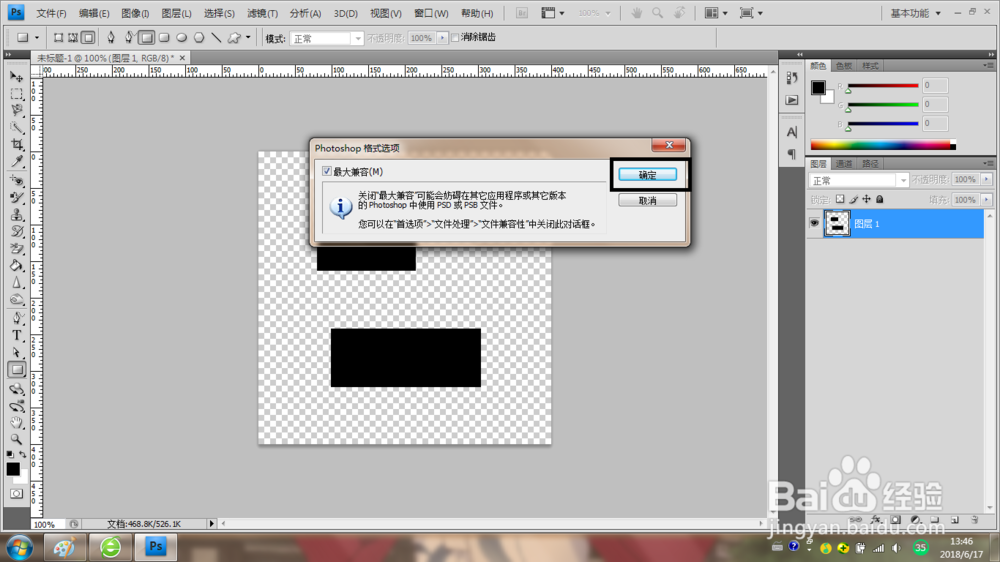Toggle the 消除锯齿 anti-alias checkbox

point(455,38)
